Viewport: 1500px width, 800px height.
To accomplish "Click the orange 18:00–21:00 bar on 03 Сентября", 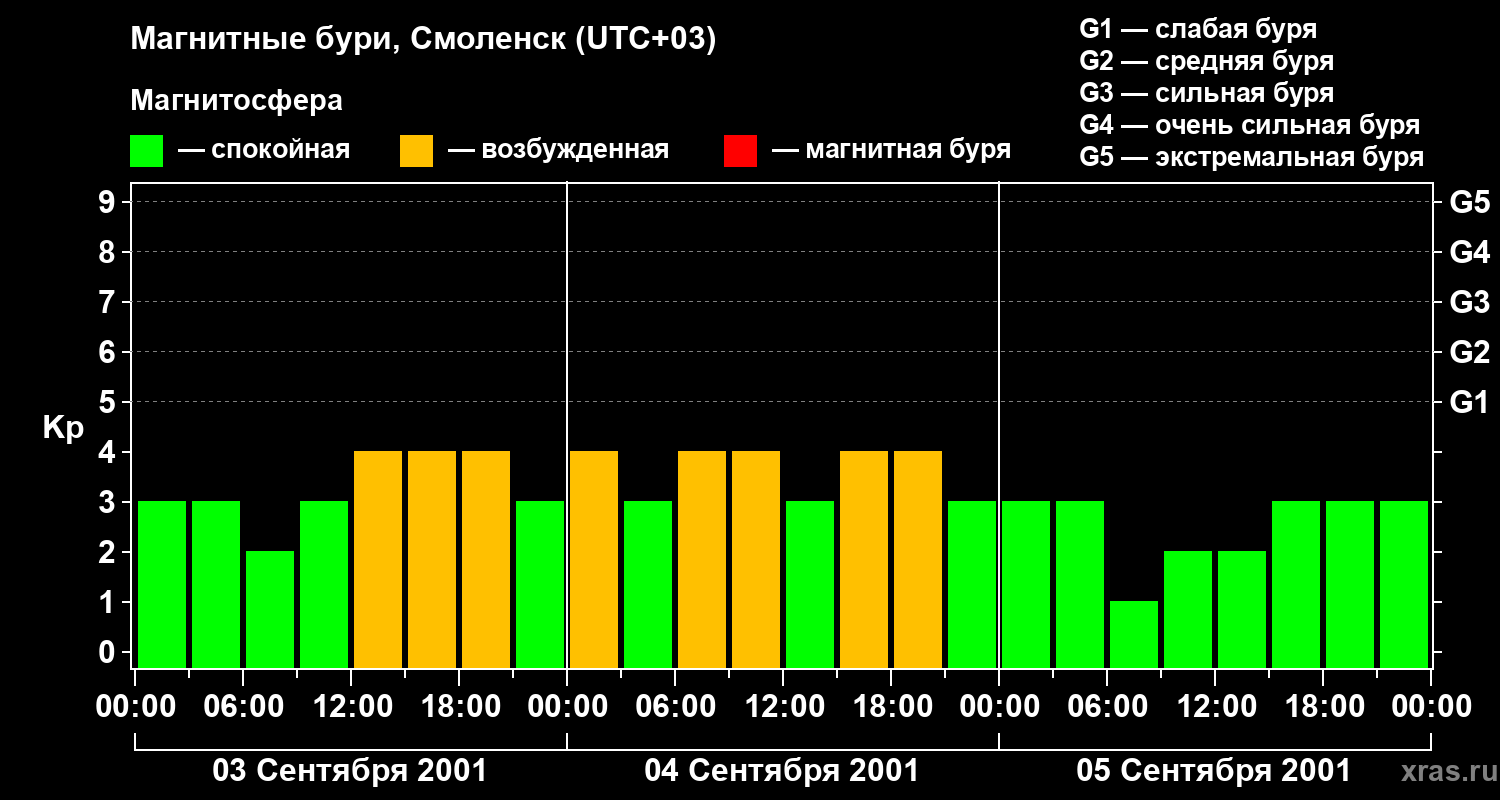I will (486, 559).
